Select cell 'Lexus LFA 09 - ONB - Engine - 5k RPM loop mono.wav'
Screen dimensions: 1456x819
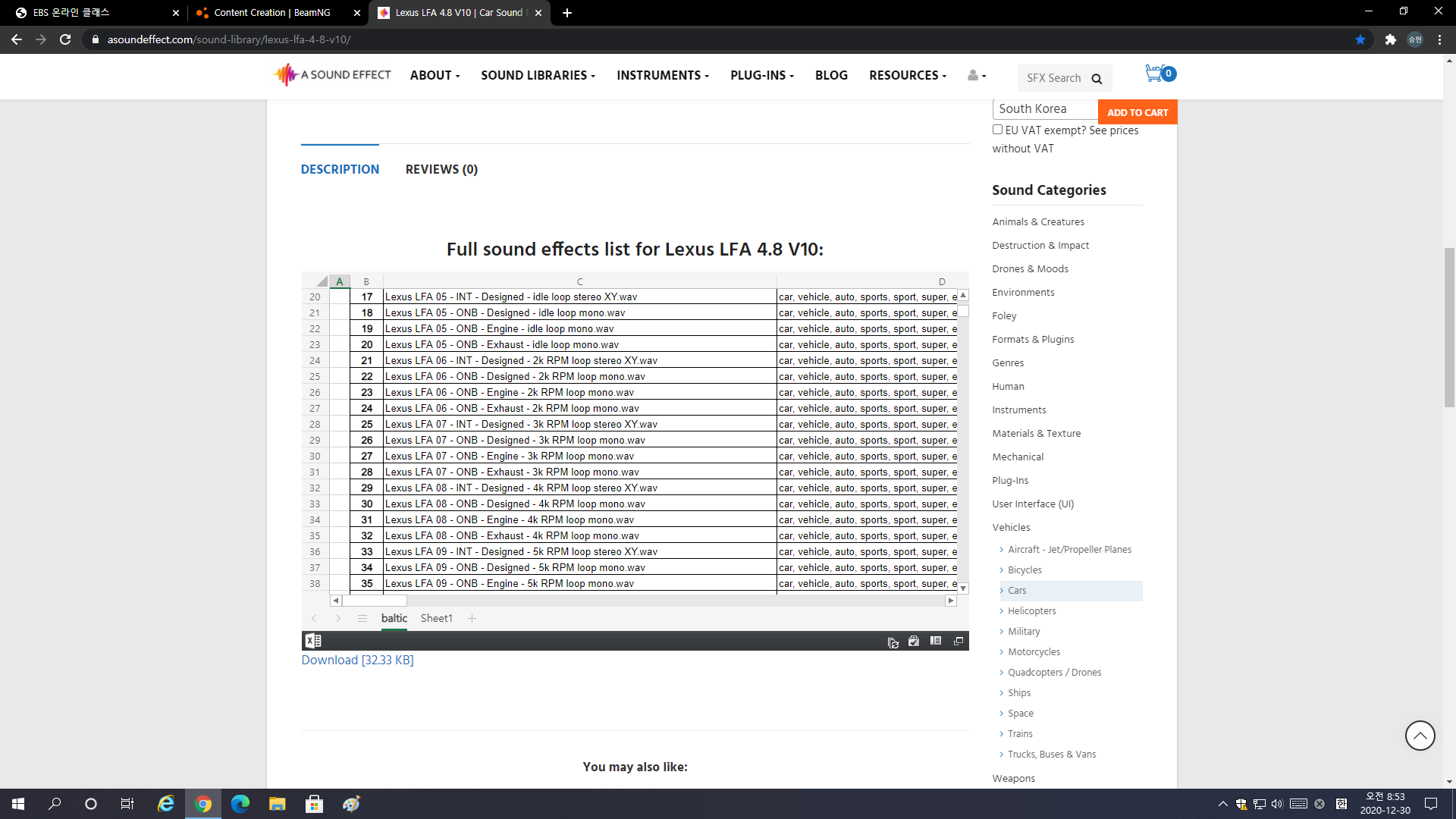pyautogui.click(x=579, y=584)
